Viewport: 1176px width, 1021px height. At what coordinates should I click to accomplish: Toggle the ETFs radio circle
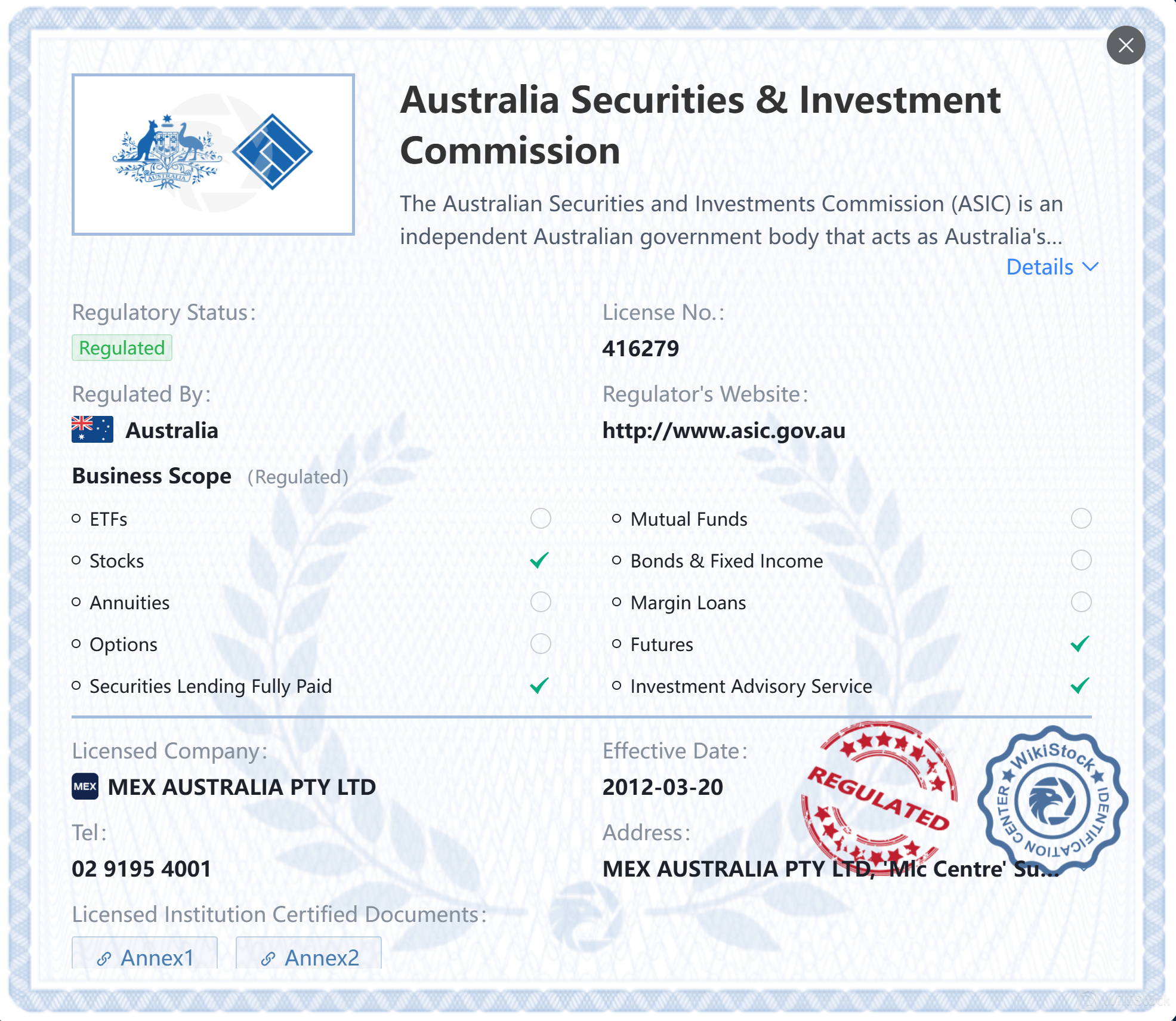[x=541, y=519]
